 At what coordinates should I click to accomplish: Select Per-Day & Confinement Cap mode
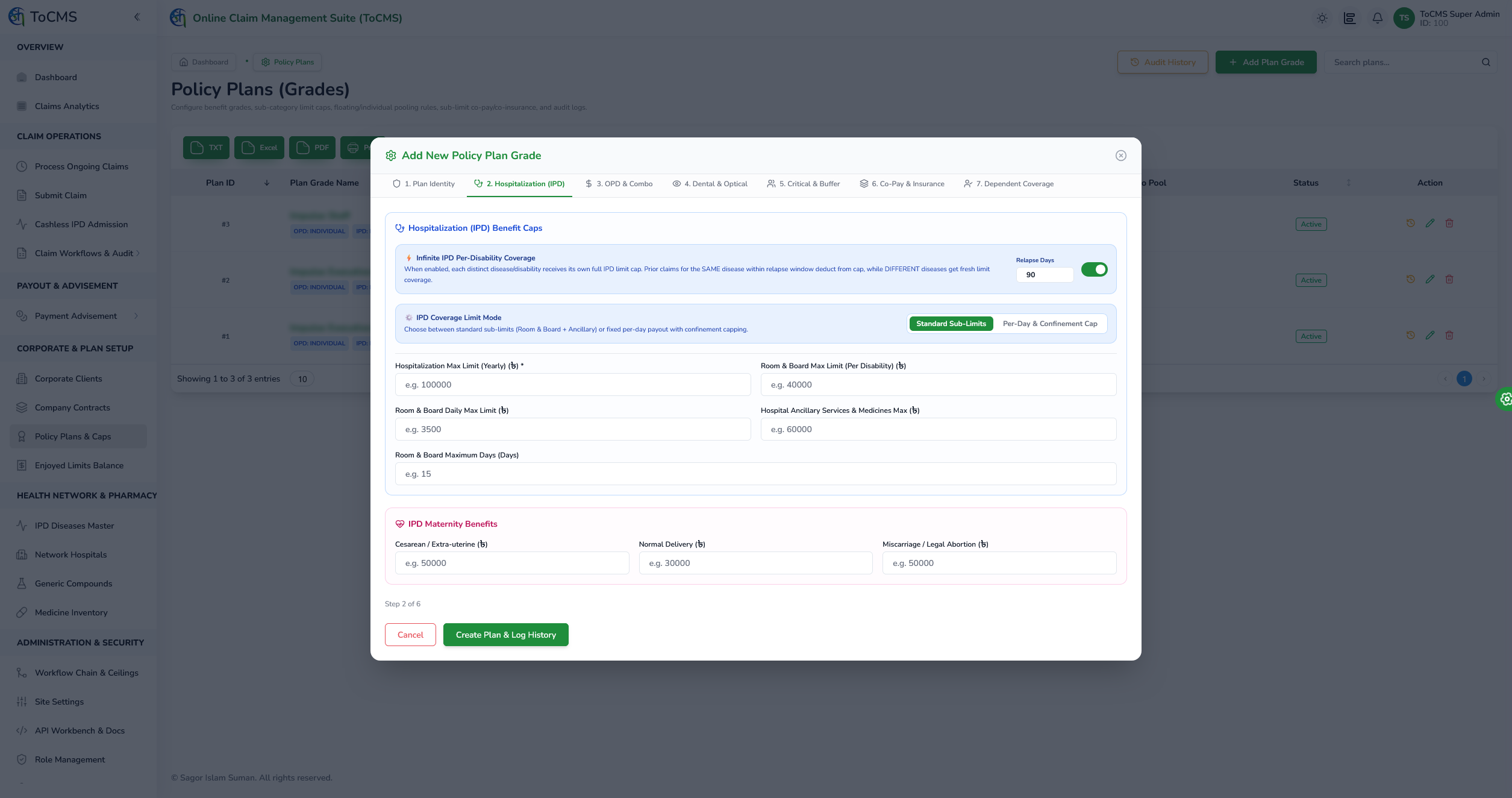click(x=1050, y=324)
